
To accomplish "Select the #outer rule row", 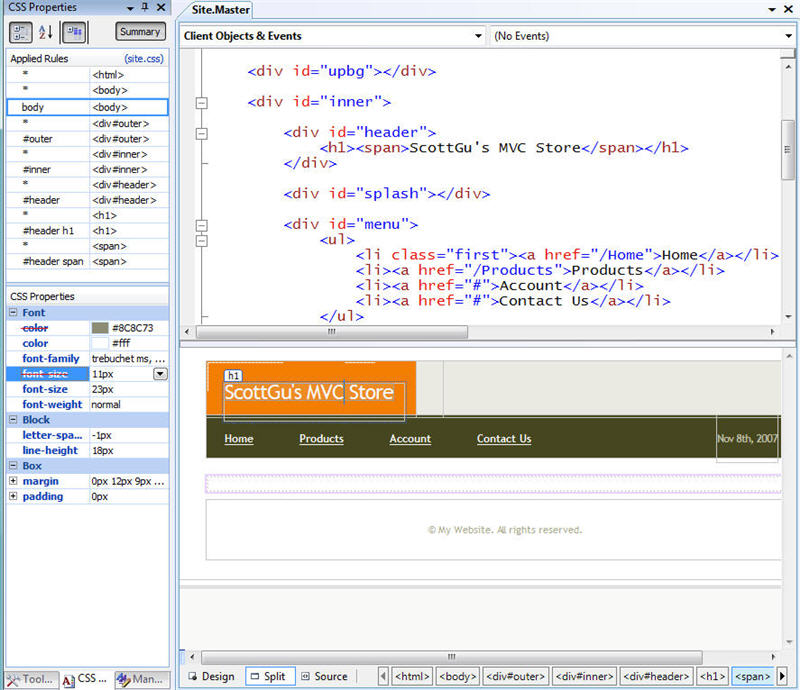I will coord(87,139).
